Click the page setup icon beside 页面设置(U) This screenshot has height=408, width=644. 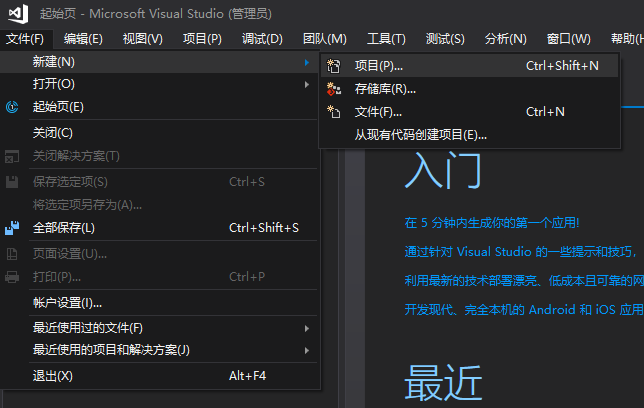[12, 254]
